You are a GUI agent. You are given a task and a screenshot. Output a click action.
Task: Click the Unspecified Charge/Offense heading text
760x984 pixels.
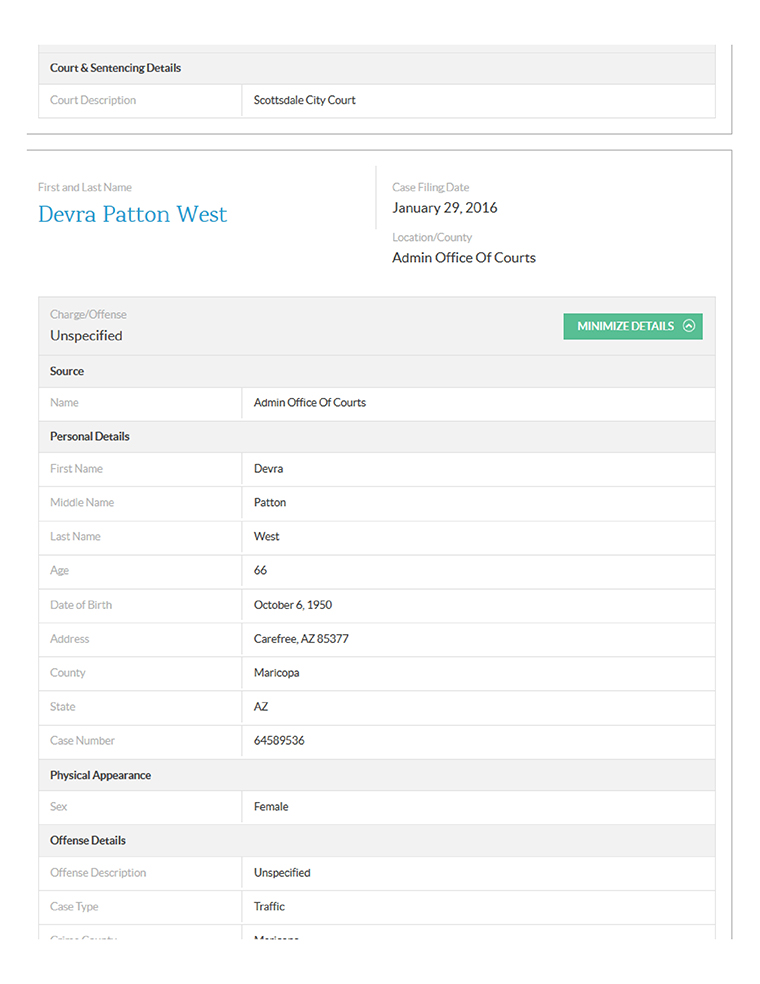(86, 336)
